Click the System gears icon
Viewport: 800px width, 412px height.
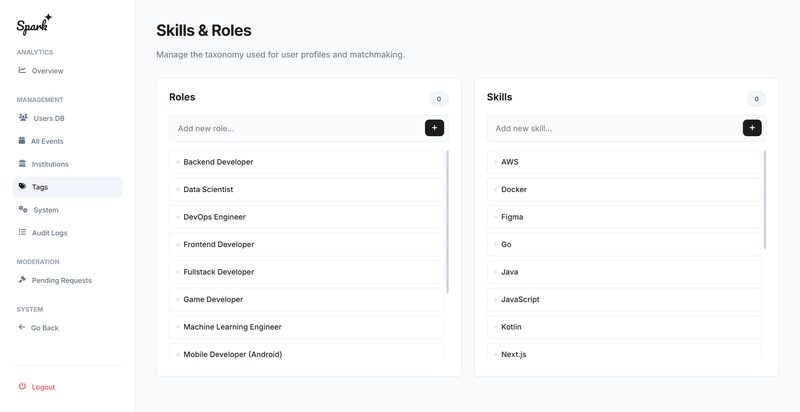pos(23,210)
